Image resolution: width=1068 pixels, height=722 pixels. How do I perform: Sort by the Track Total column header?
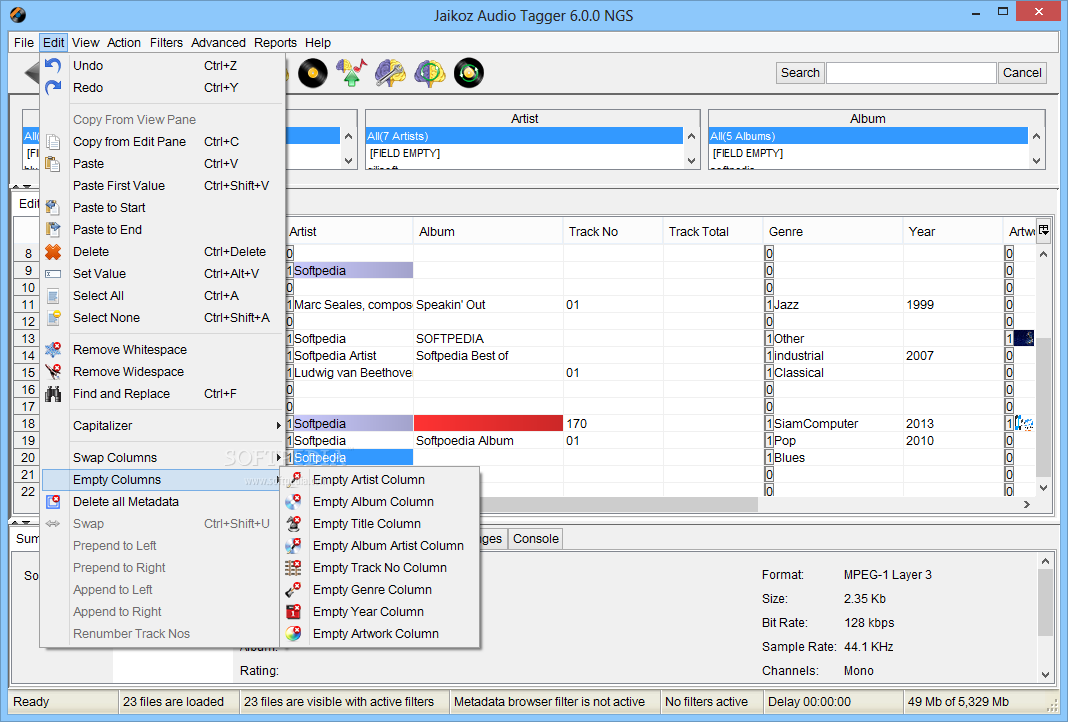(x=712, y=232)
